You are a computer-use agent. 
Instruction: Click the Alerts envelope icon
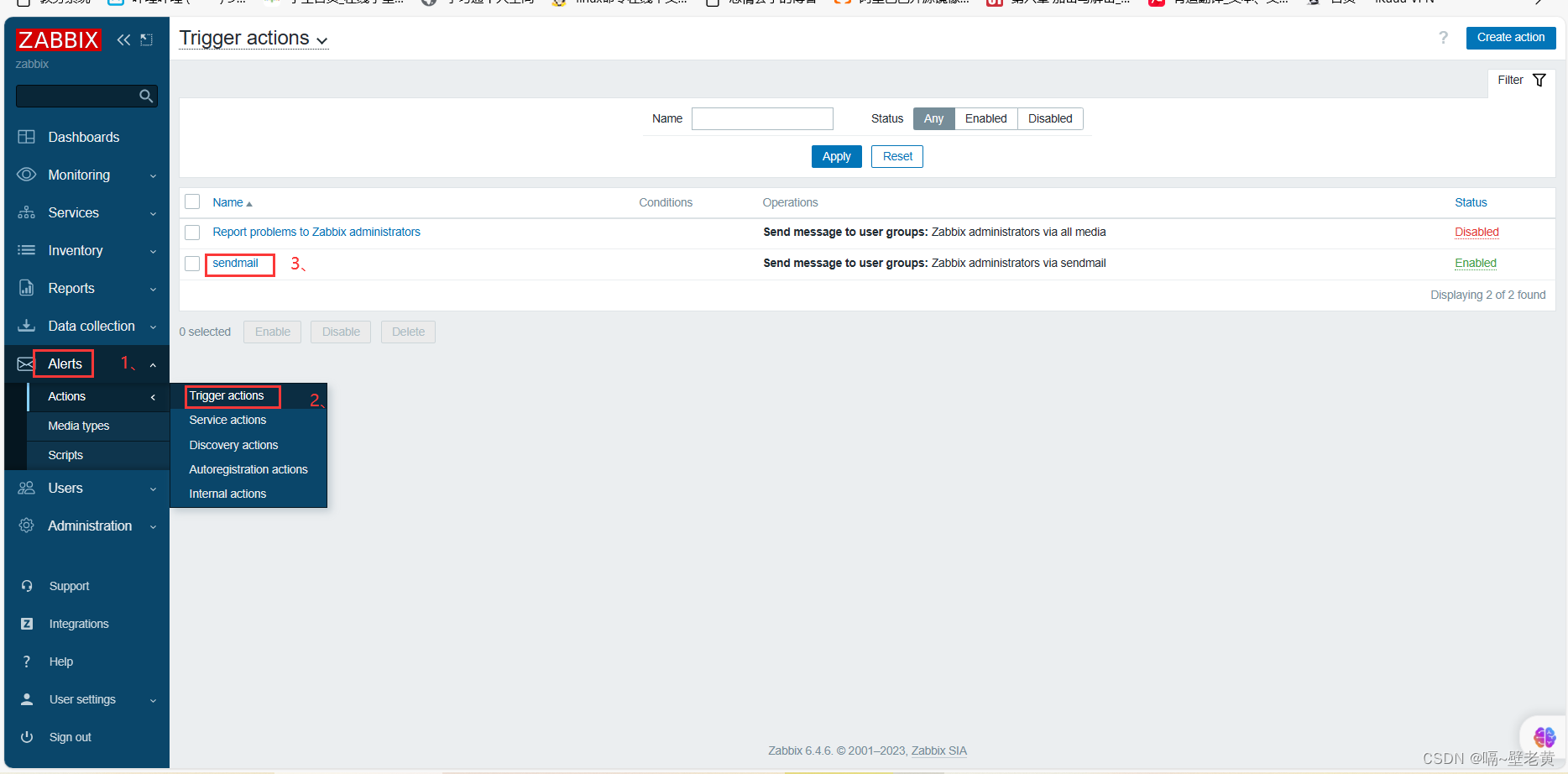click(26, 363)
